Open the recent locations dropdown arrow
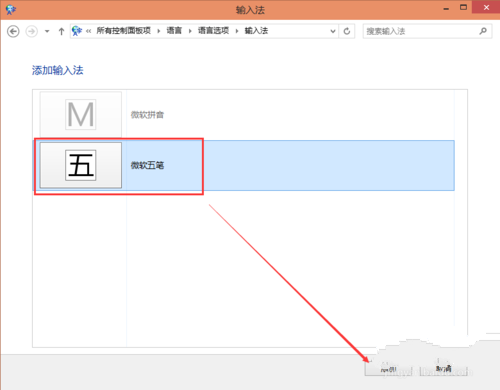This screenshot has width=500, height=390. (x=47, y=31)
